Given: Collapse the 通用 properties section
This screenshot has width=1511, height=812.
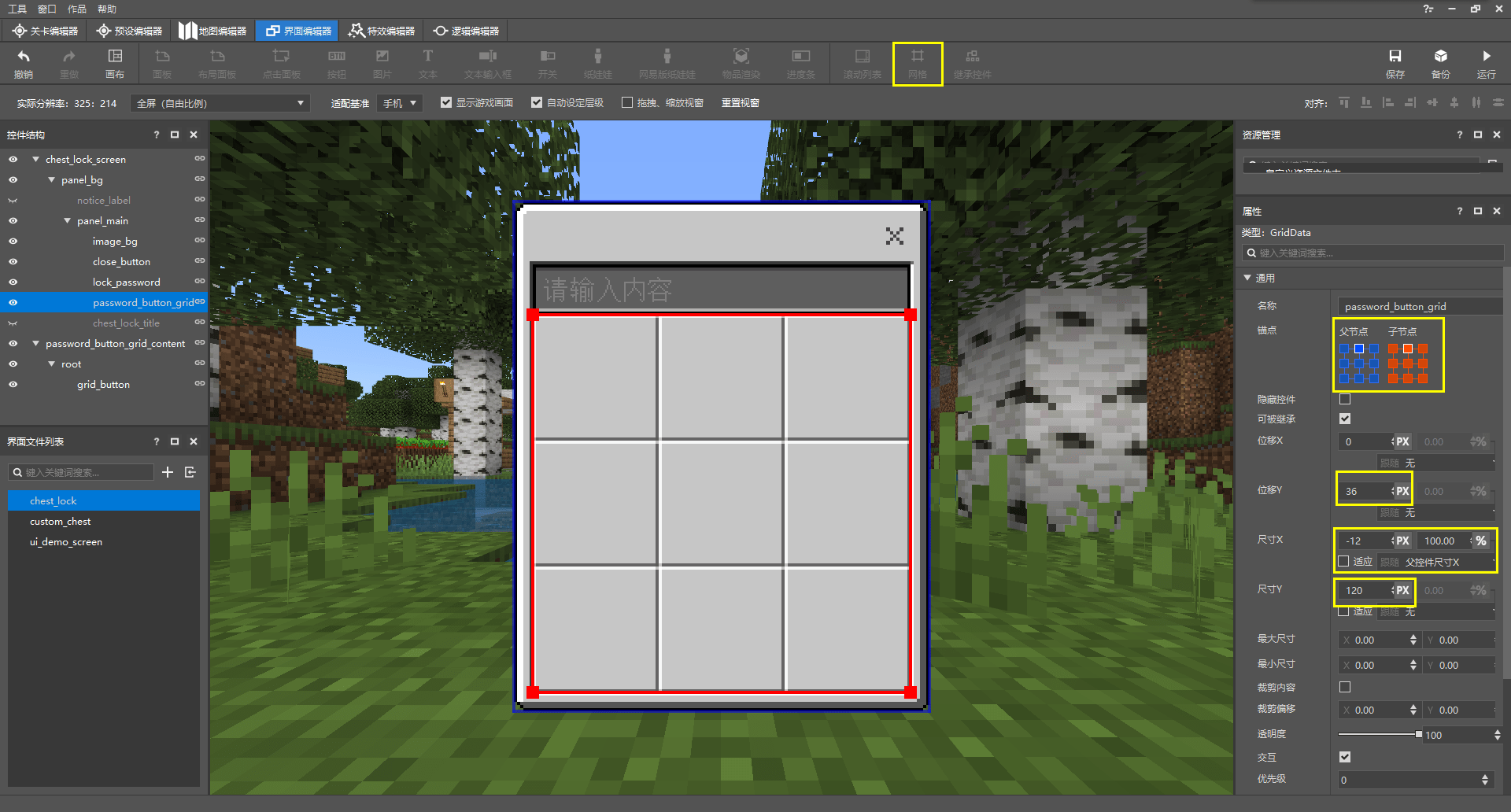Looking at the screenshot, I should pos(1247,278).
